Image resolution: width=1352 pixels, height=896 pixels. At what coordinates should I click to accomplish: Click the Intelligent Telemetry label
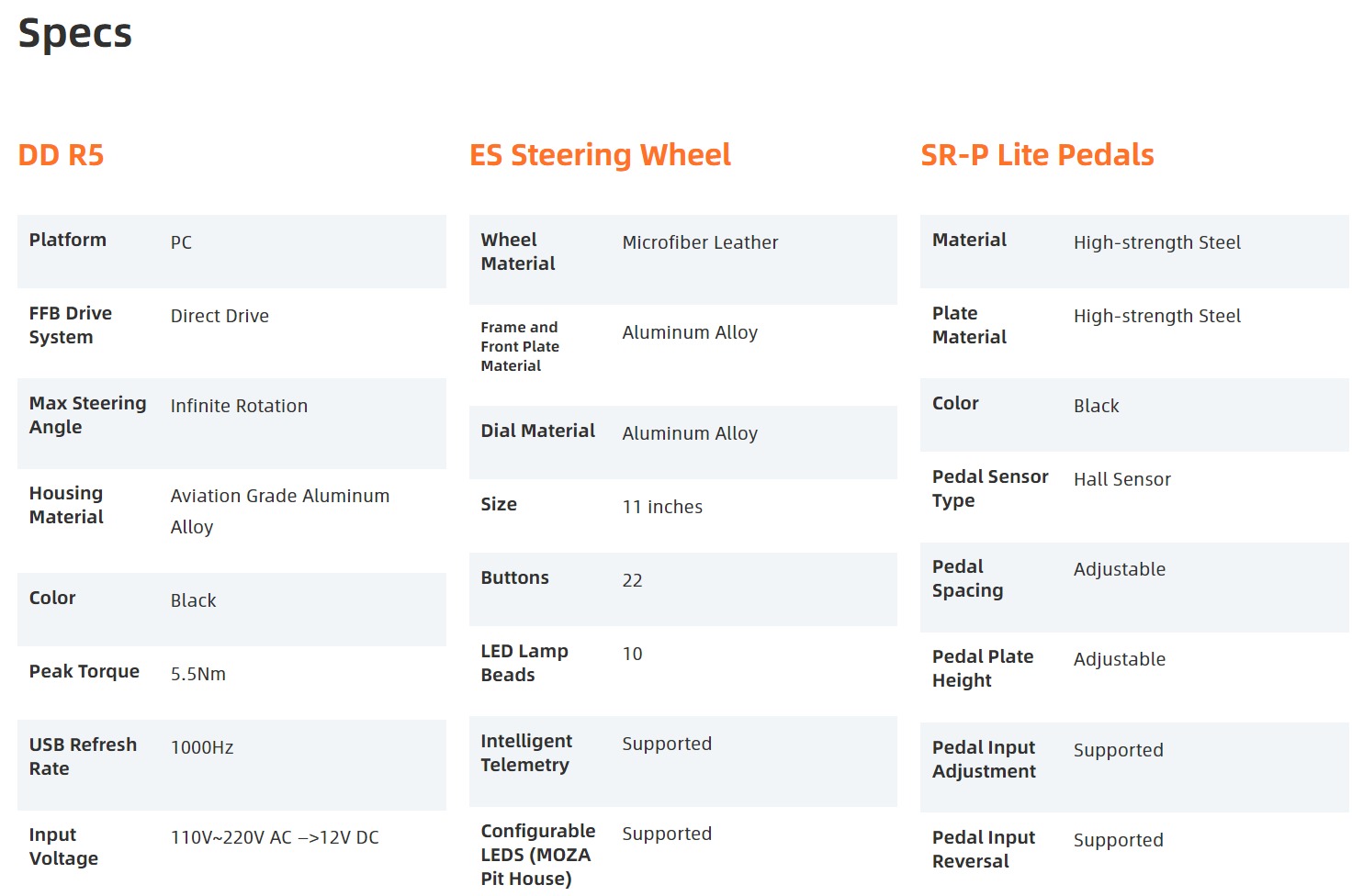point(526,753)
